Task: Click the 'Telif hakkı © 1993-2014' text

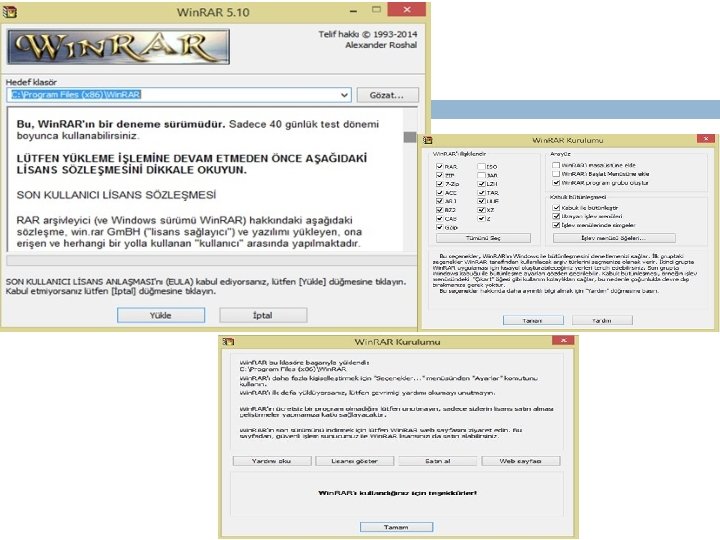Action: [x=368, y=34]
